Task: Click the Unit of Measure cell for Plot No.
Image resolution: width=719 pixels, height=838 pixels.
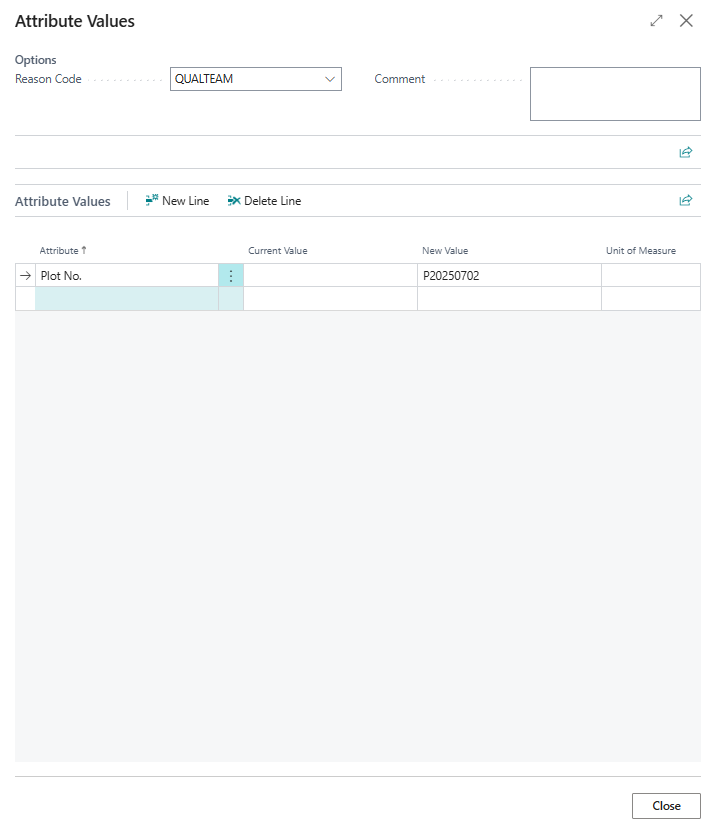Action: [x=650, y=276]
